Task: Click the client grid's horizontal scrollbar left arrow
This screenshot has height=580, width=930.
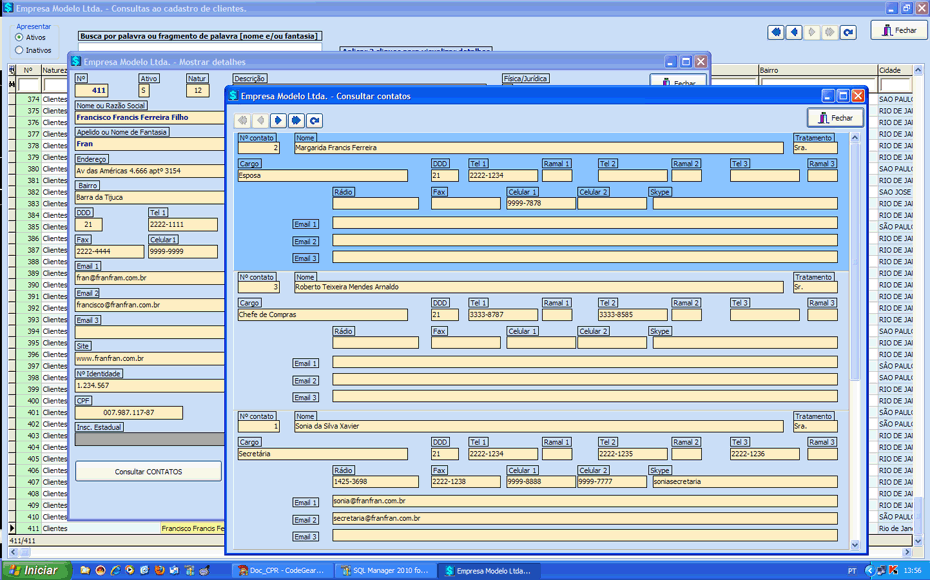Action: [13, 552]
